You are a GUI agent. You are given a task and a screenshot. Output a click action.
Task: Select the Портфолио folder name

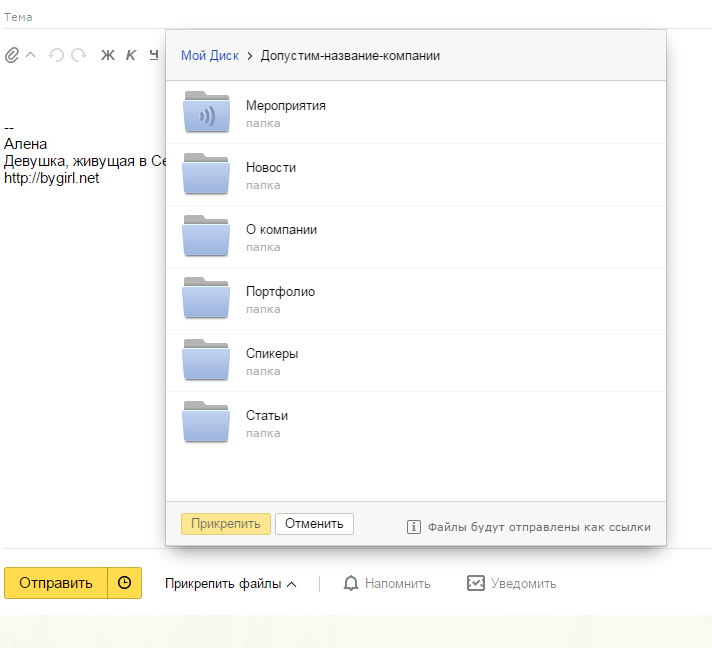tap(280, 292)
